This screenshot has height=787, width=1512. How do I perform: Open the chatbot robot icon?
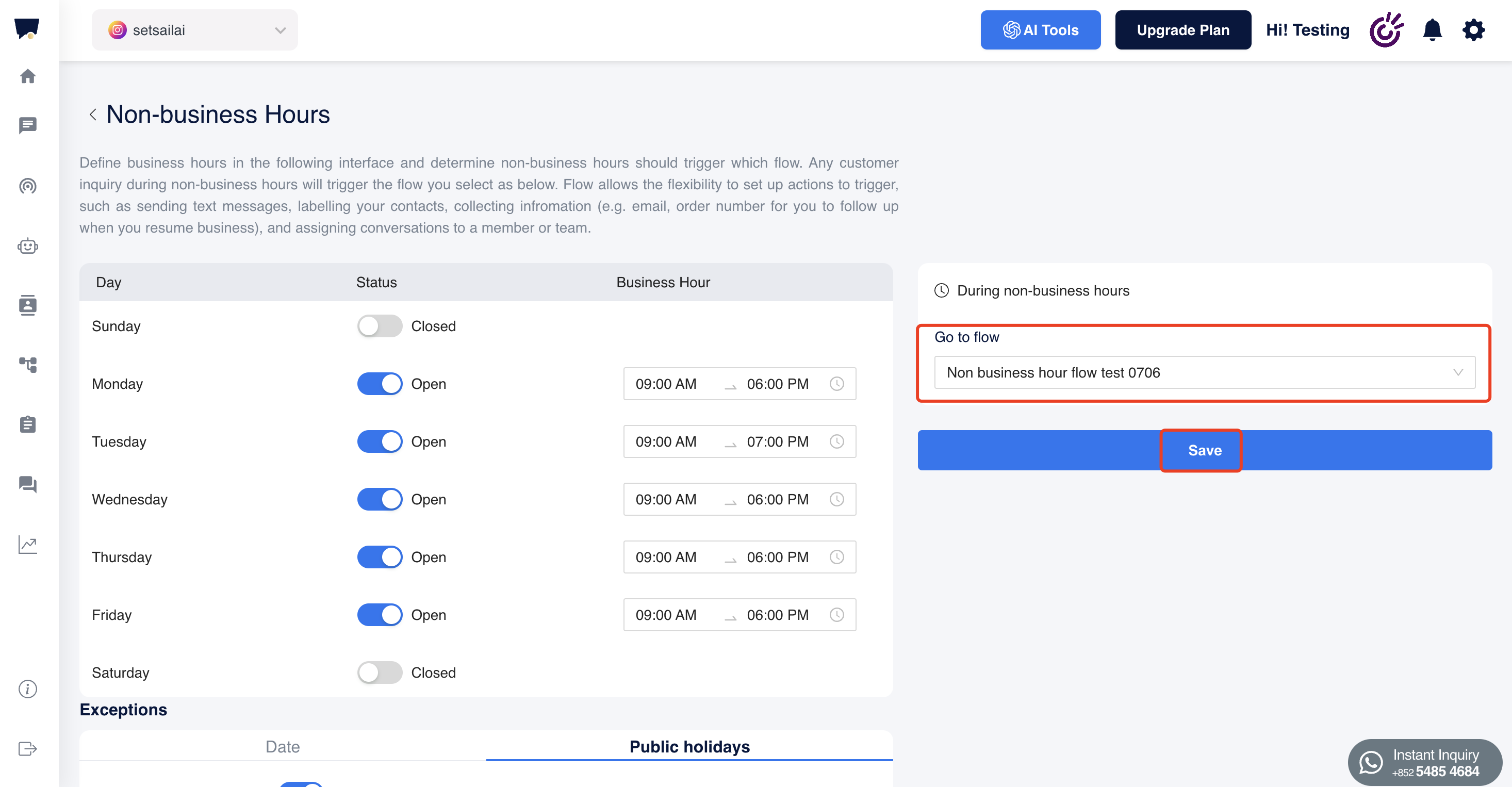point(27,246)
